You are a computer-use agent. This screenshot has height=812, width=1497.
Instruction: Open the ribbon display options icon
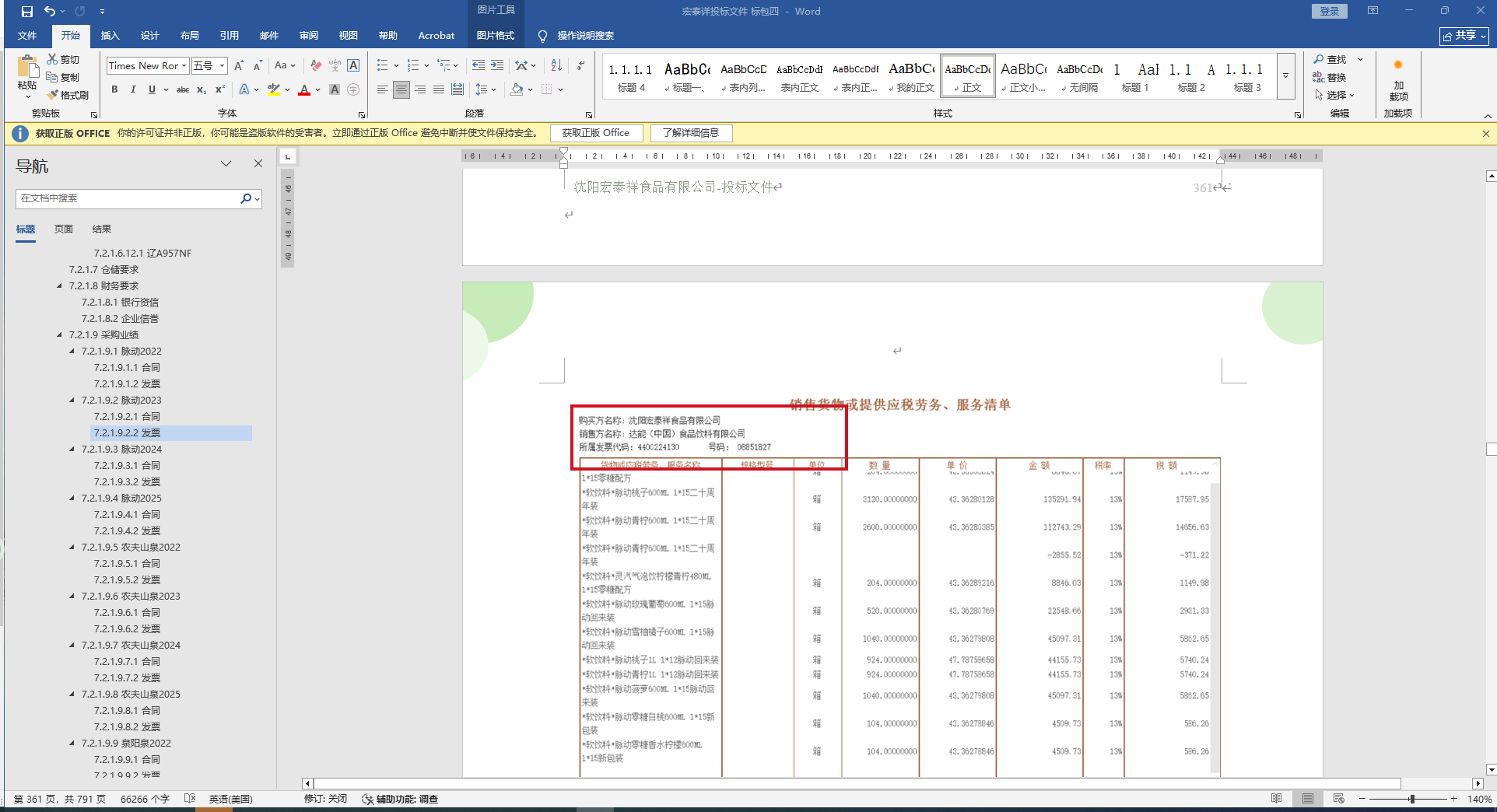[1373, 11]
